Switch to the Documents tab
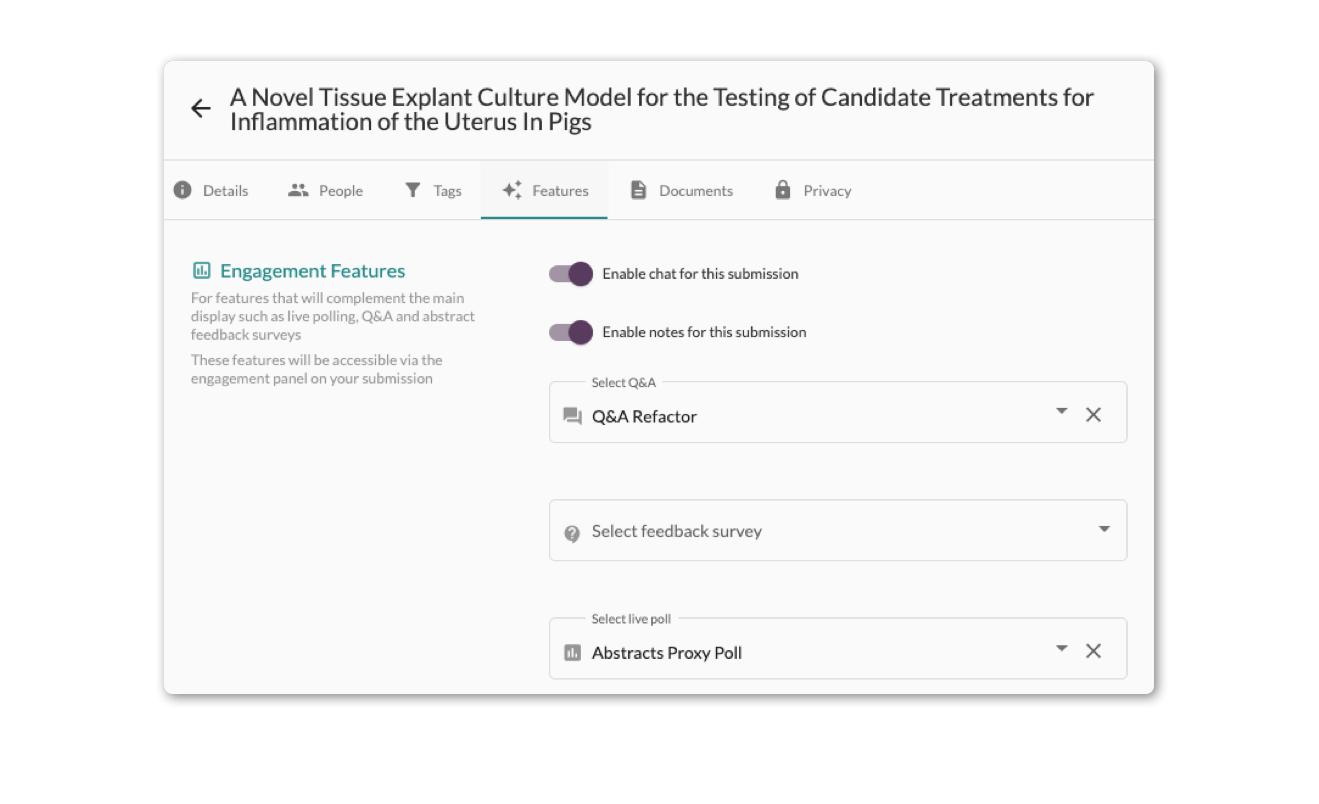This screenshot has height=804, width=1319. 695,191
